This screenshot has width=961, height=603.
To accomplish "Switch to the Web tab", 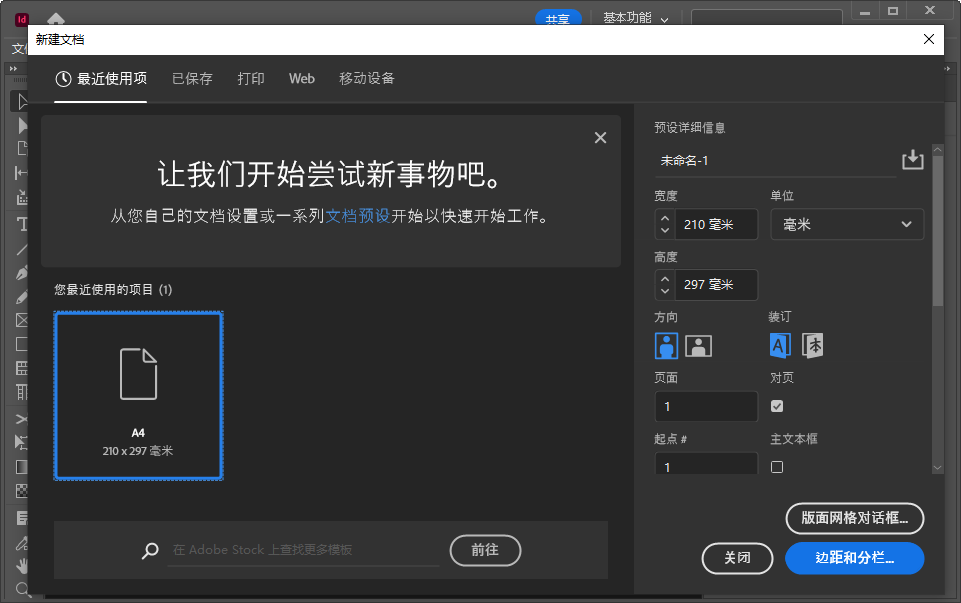I will (302, 78).
